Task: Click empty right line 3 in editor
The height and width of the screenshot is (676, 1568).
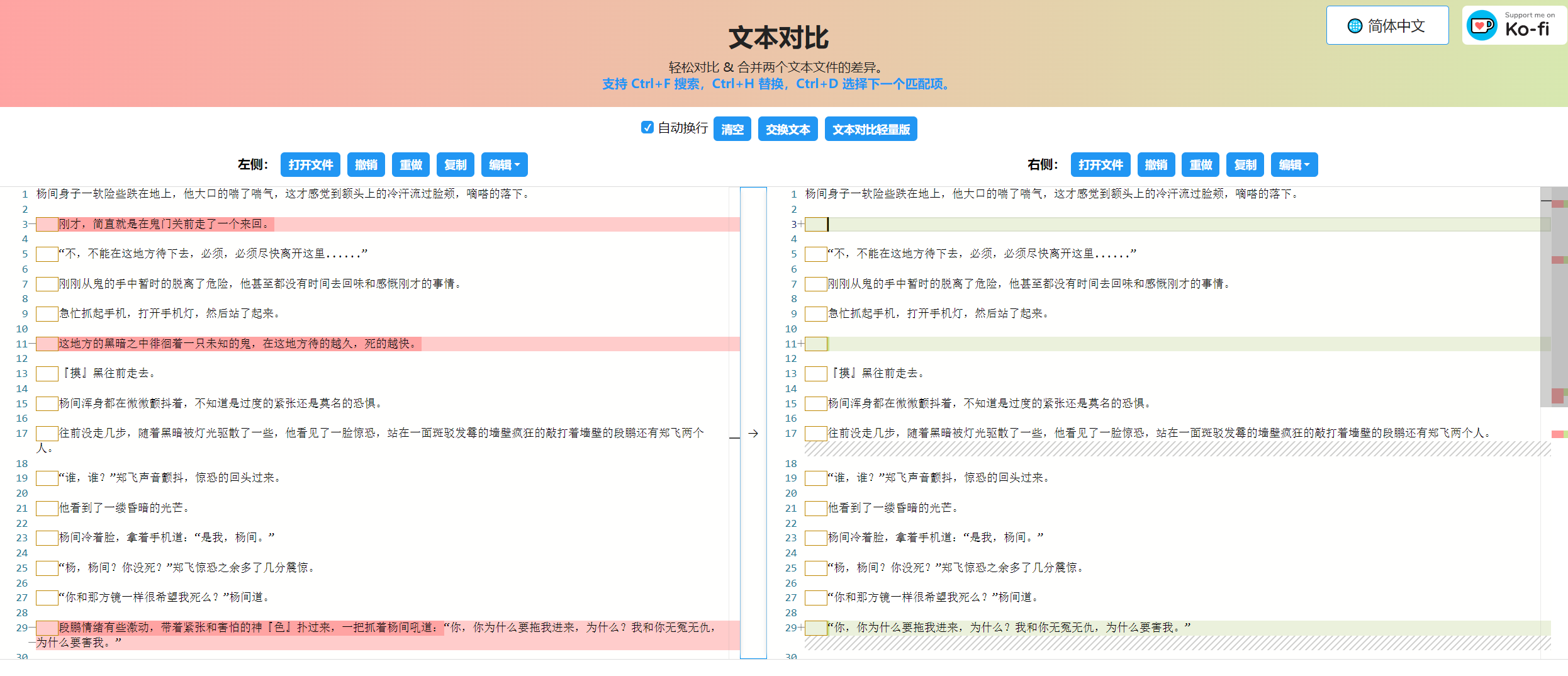Action: pyautogui.click(x=1177, y=224)
